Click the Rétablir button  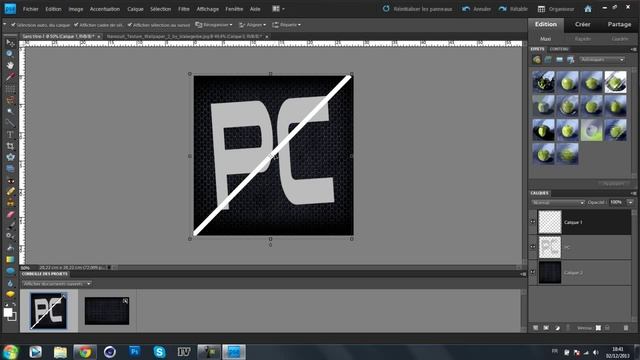pos(513,9)
